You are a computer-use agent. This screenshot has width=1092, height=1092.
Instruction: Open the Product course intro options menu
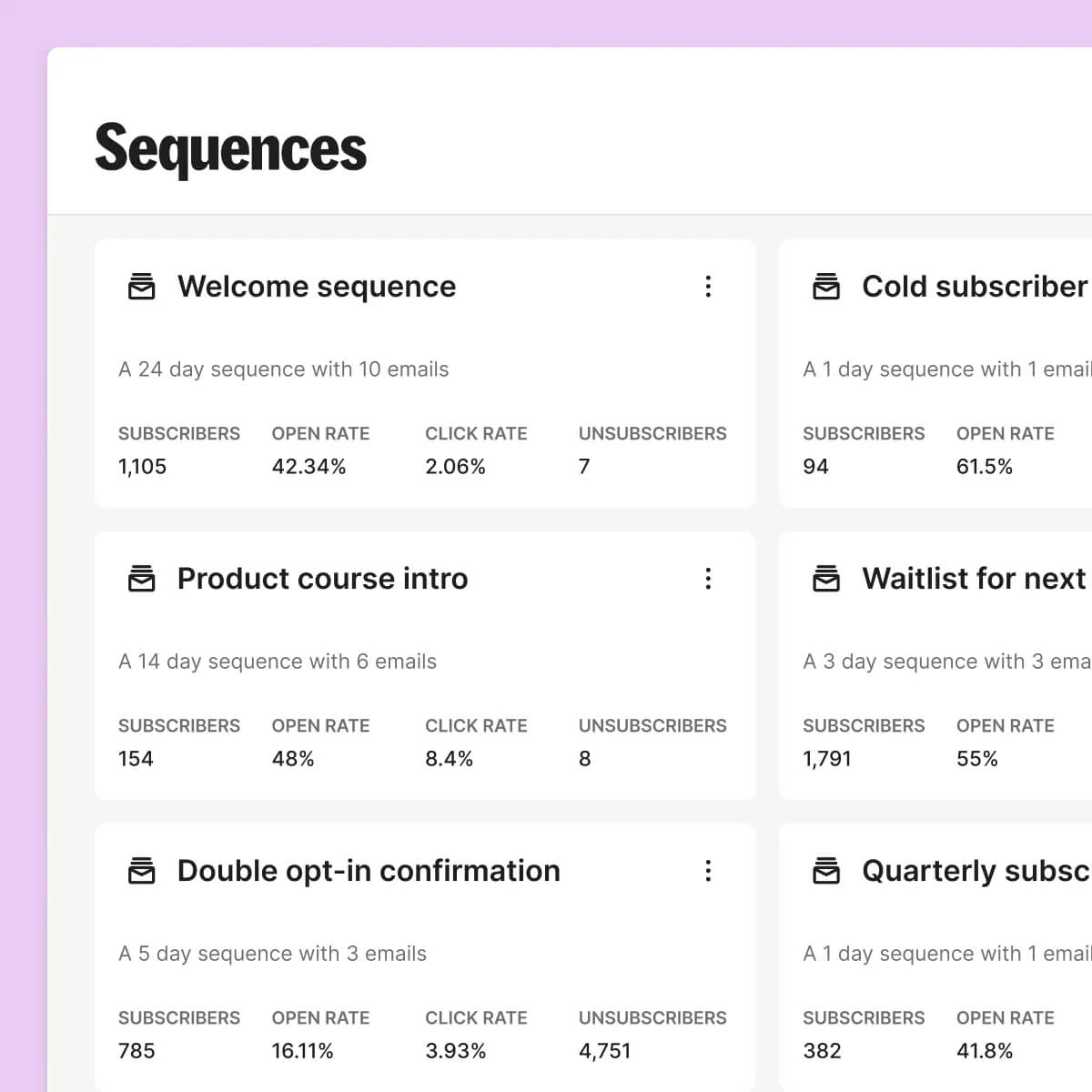click(x=708, y=579)
